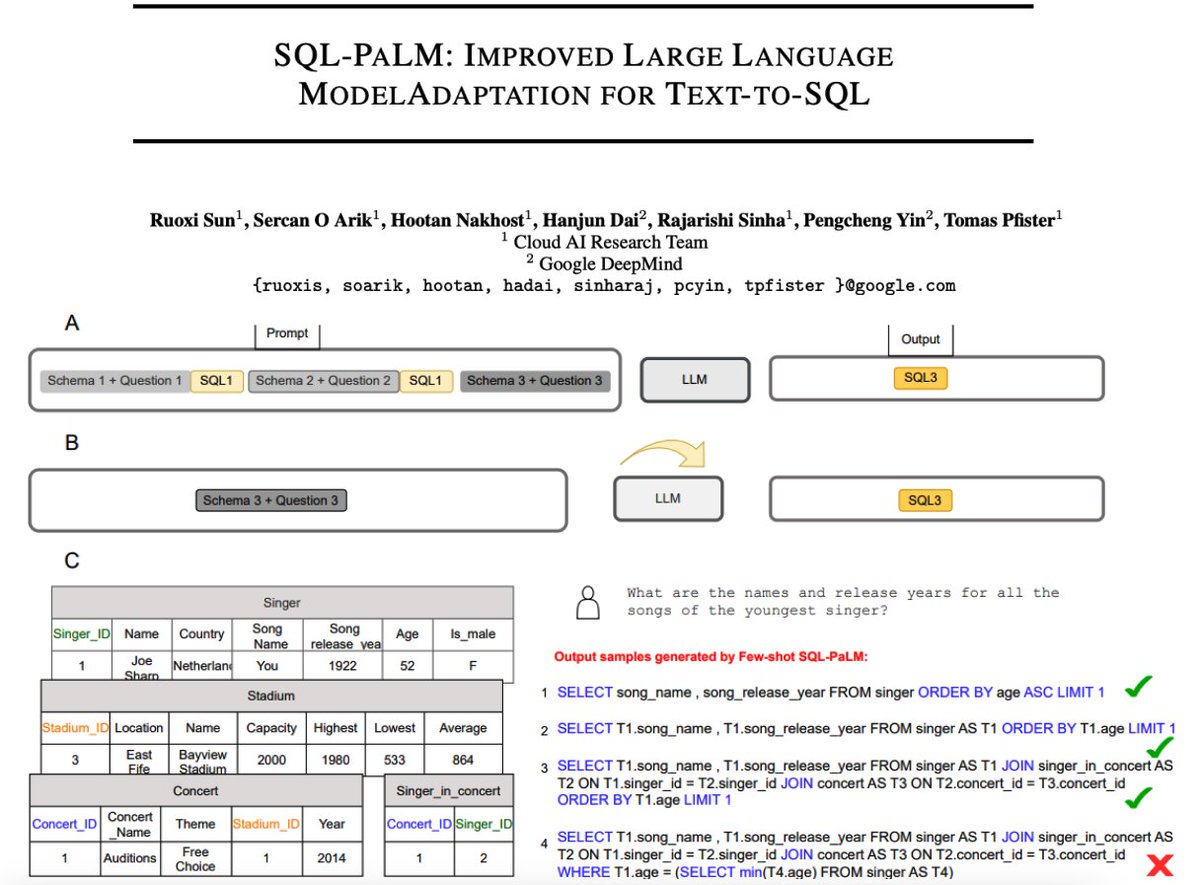The width and height of the screenshot is (1200, 885).
Task: Click the Google DeepMind affiliation
Action: pyautogui.click(x=605, y=264)
